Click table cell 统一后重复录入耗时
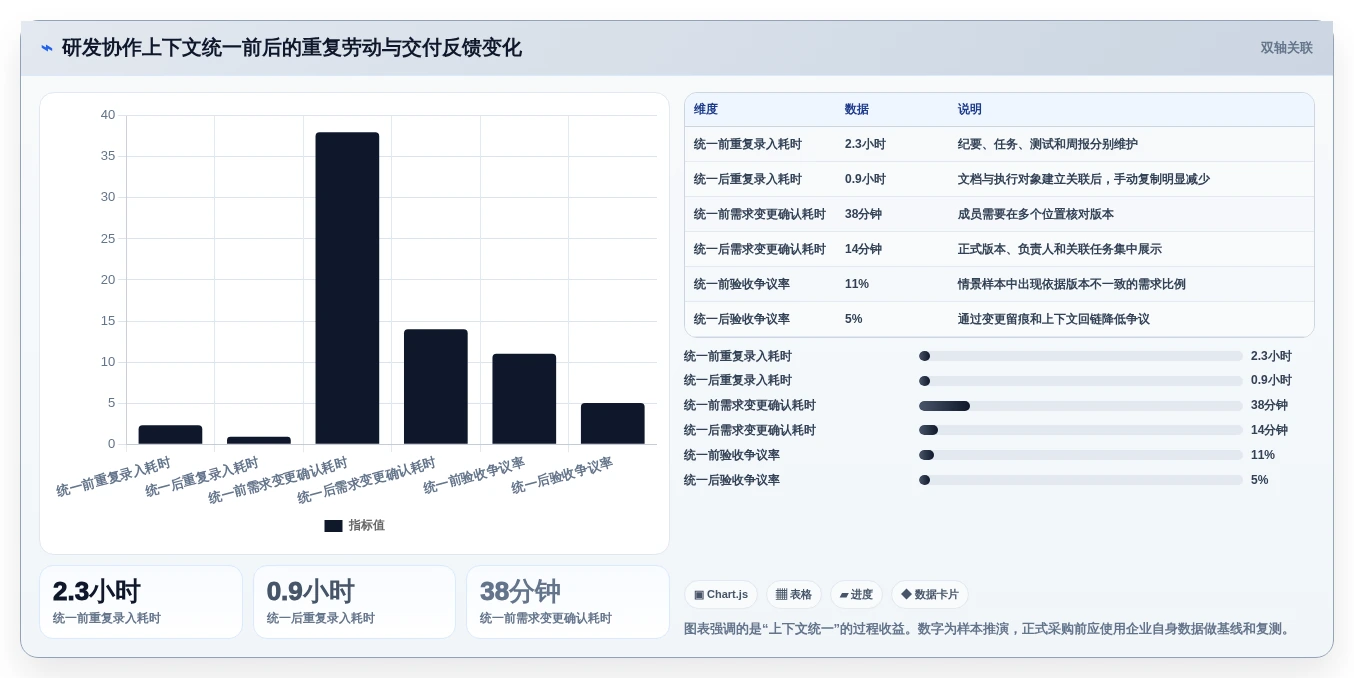1354x678 pixels. click(x=748, y=180)
